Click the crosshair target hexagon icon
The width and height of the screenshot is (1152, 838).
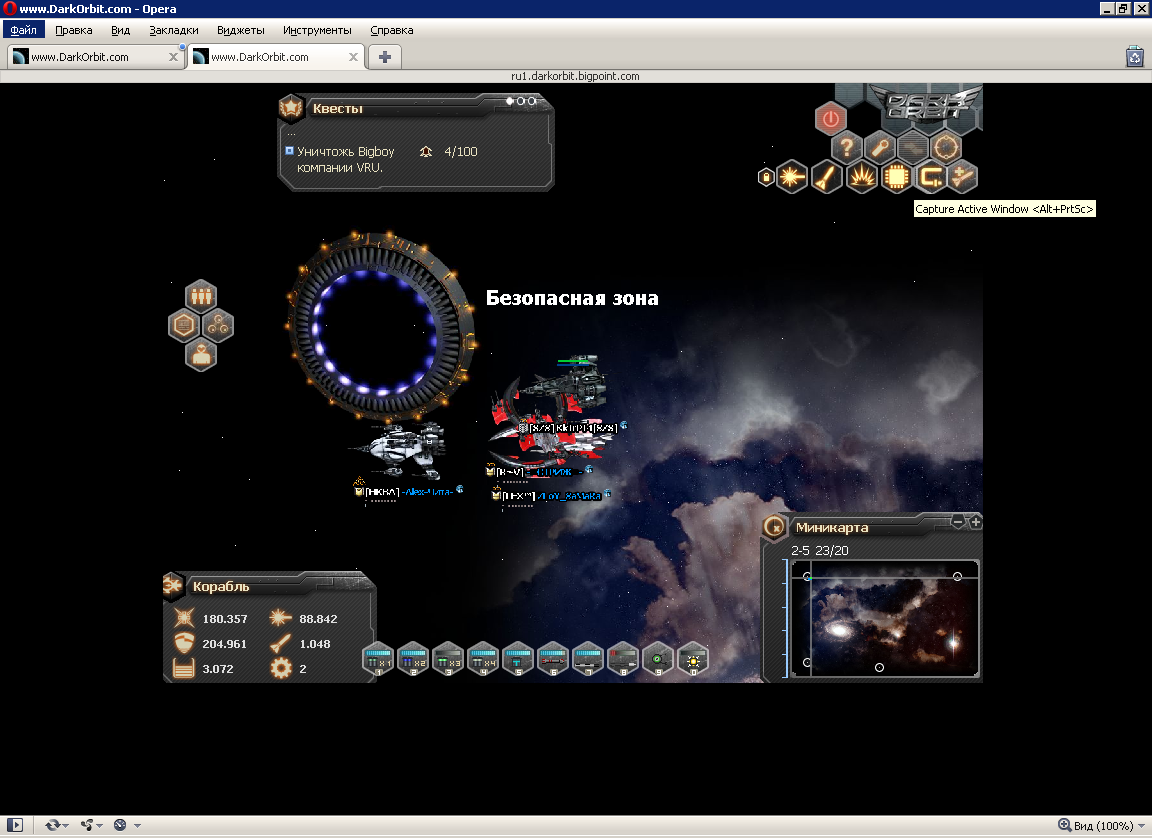[946, 148]
